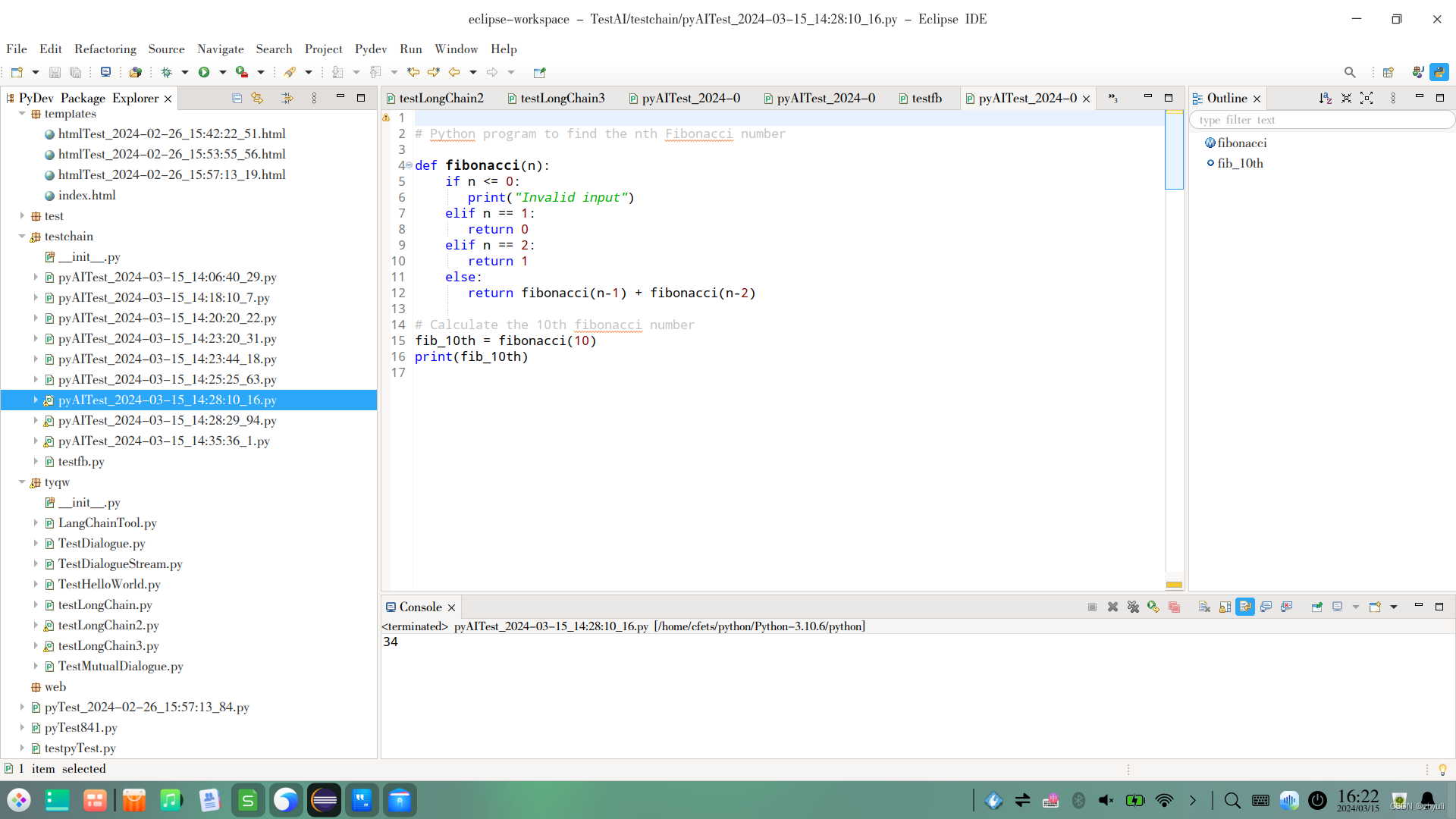Screen dimensions: 1456x819
Task: Toggle Link with Editor in Package Explorer
Action: 258,98
